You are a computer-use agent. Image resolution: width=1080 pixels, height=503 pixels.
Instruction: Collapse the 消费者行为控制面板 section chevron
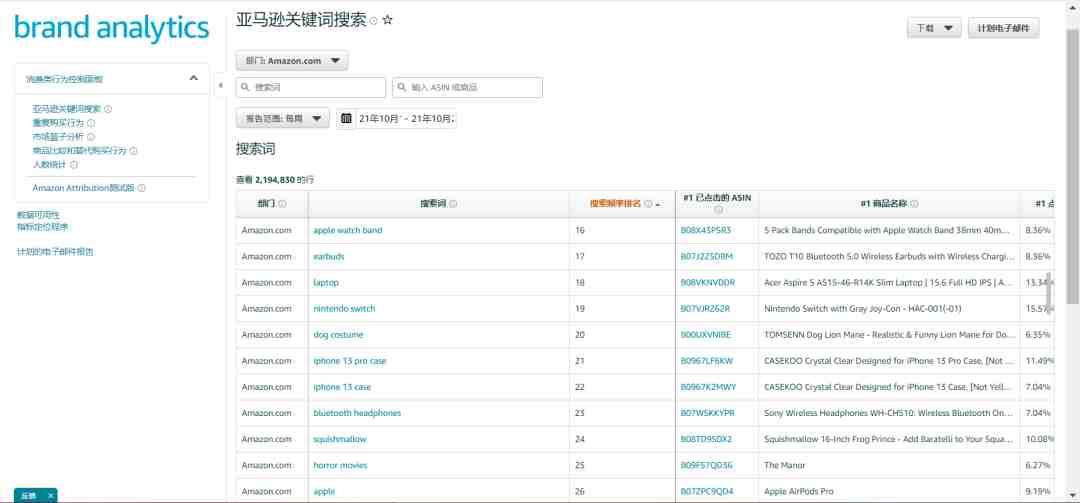(194, 79)
